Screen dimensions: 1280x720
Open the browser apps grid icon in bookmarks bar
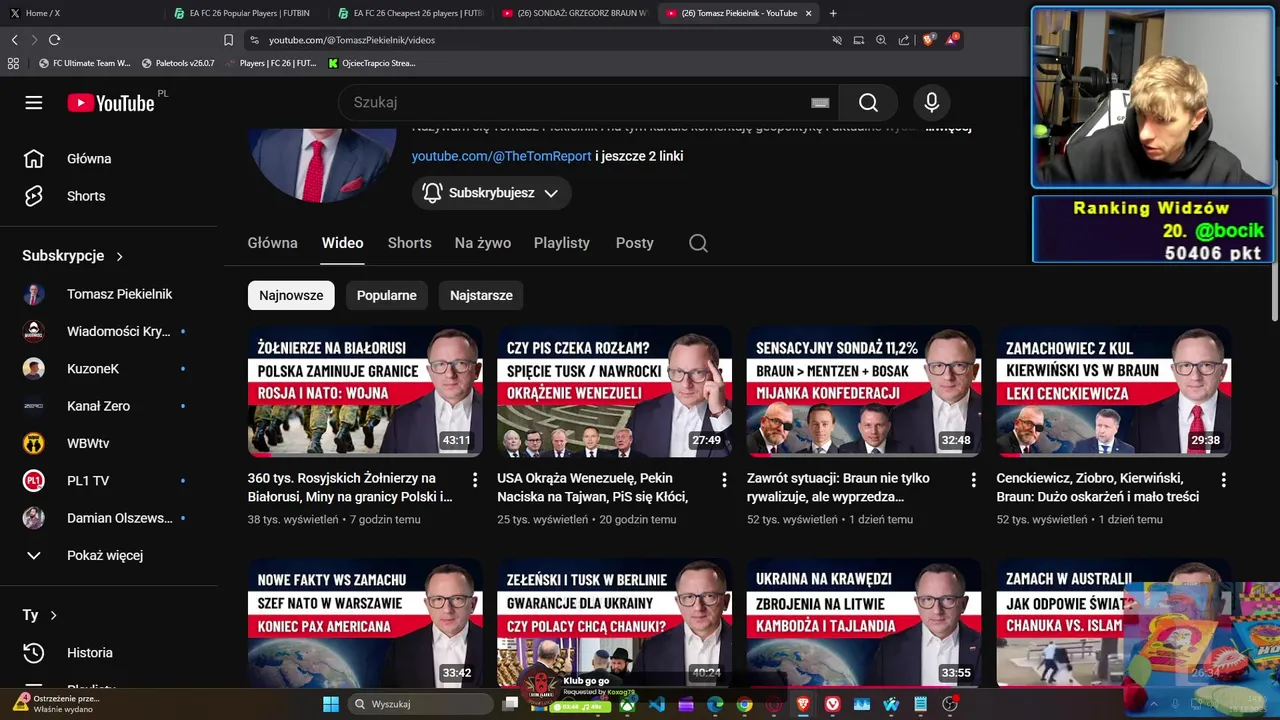tap(13, 63)
